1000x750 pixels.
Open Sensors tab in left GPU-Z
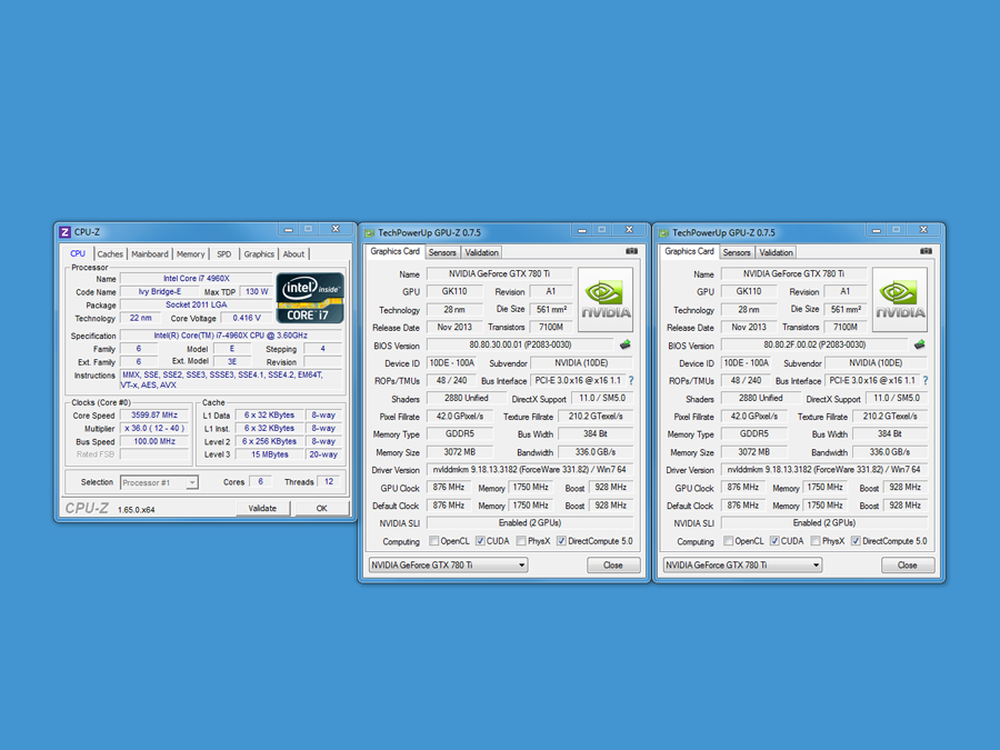coord(442,253)
